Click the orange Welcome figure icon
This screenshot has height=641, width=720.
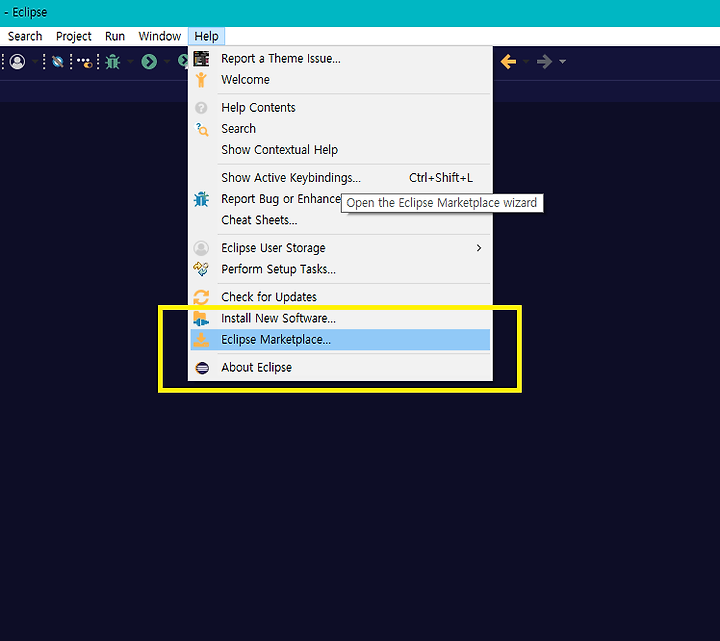tap(201, 80)
